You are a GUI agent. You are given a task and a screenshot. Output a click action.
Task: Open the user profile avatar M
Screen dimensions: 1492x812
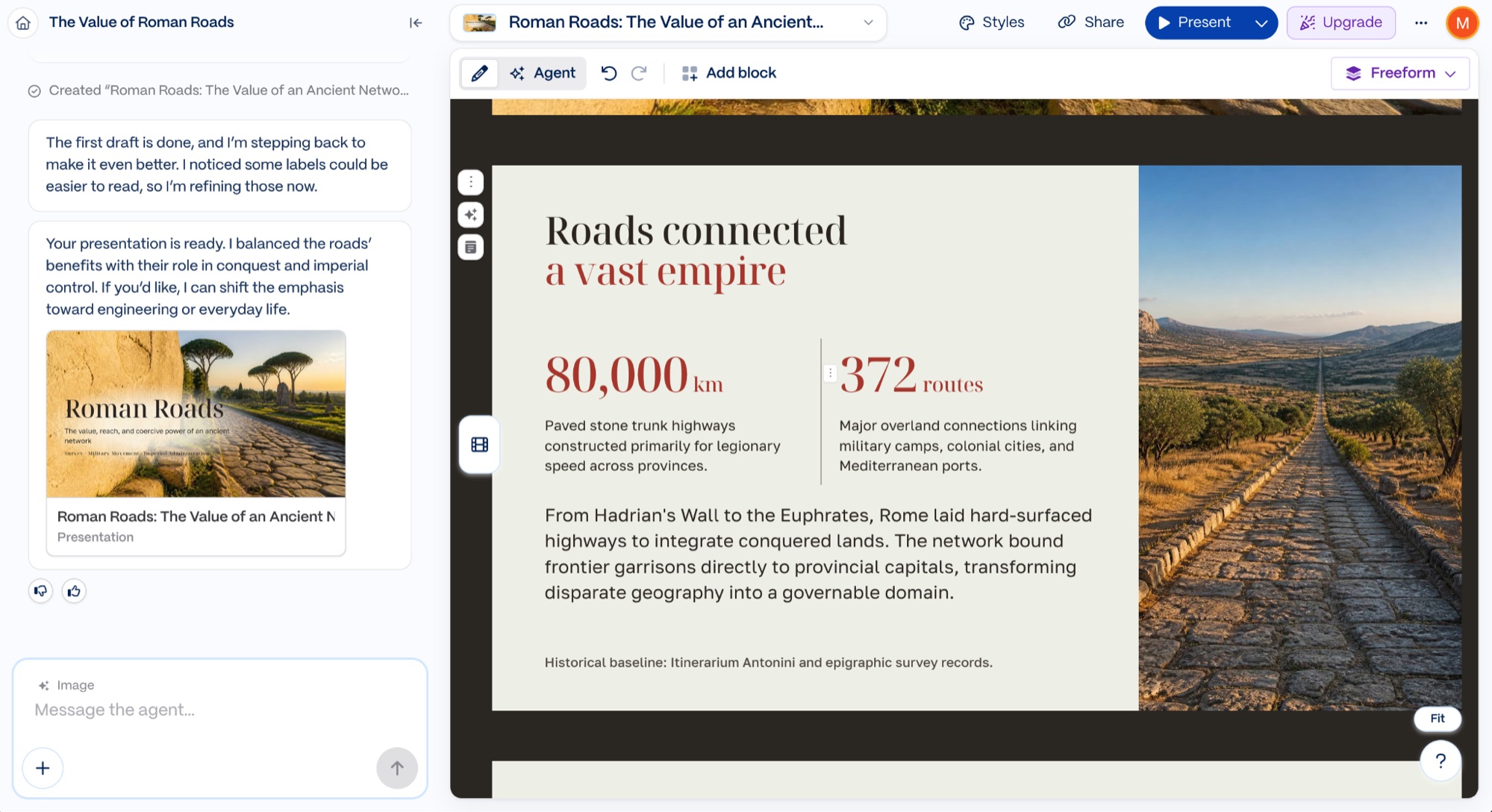click(1462, 22)
